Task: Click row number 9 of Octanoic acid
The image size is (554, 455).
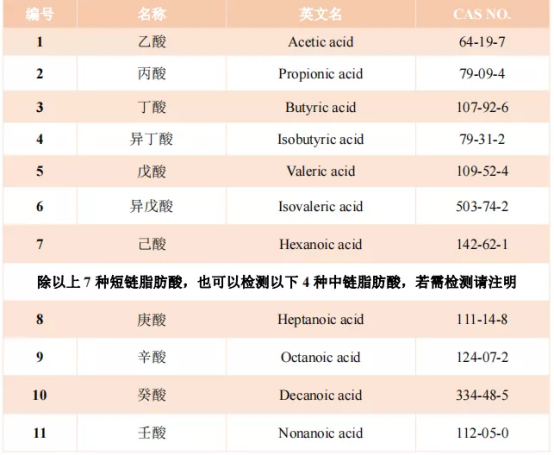Action: pos(40,357)
